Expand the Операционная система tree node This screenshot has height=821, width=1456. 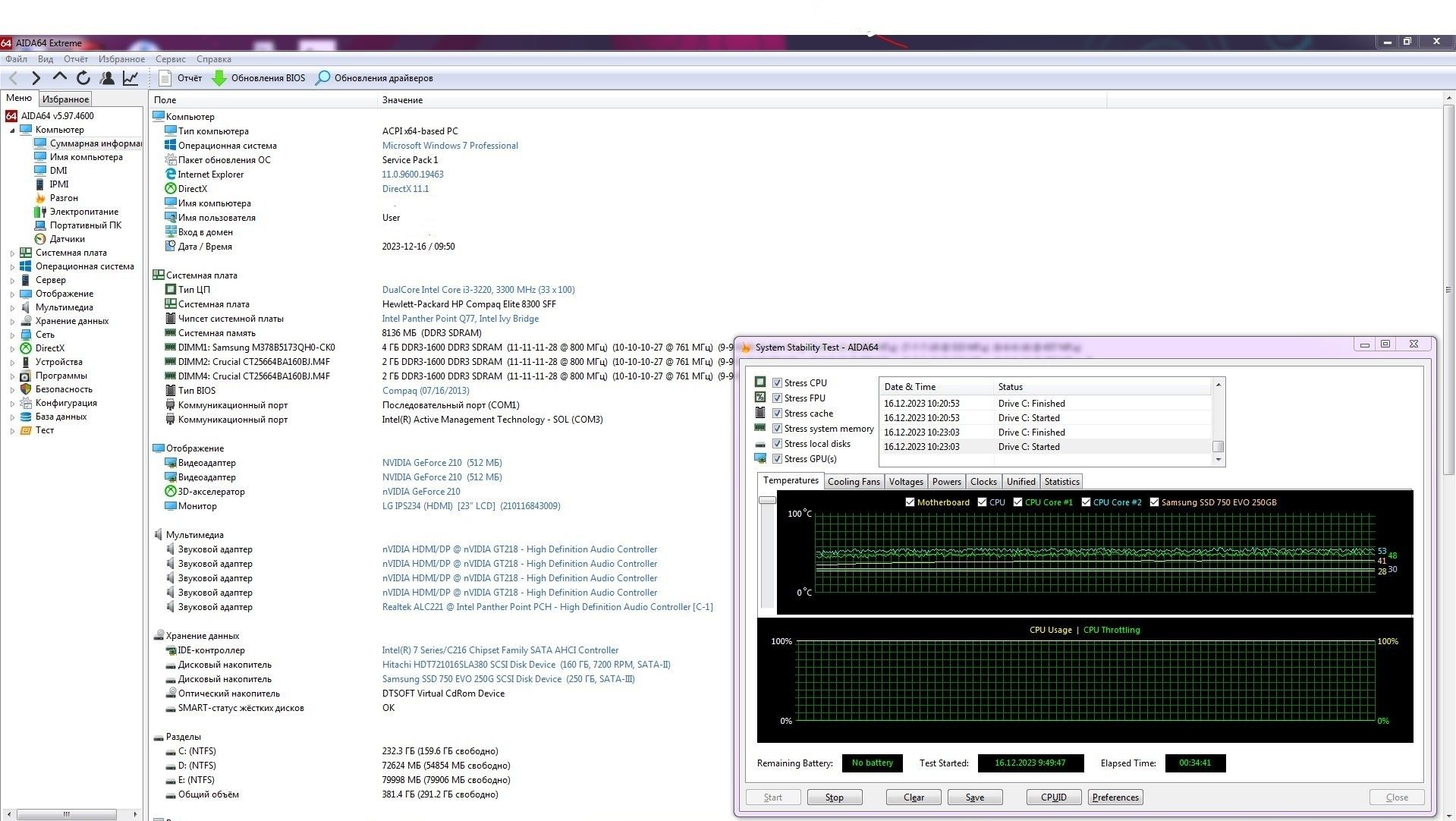[12, 267]
